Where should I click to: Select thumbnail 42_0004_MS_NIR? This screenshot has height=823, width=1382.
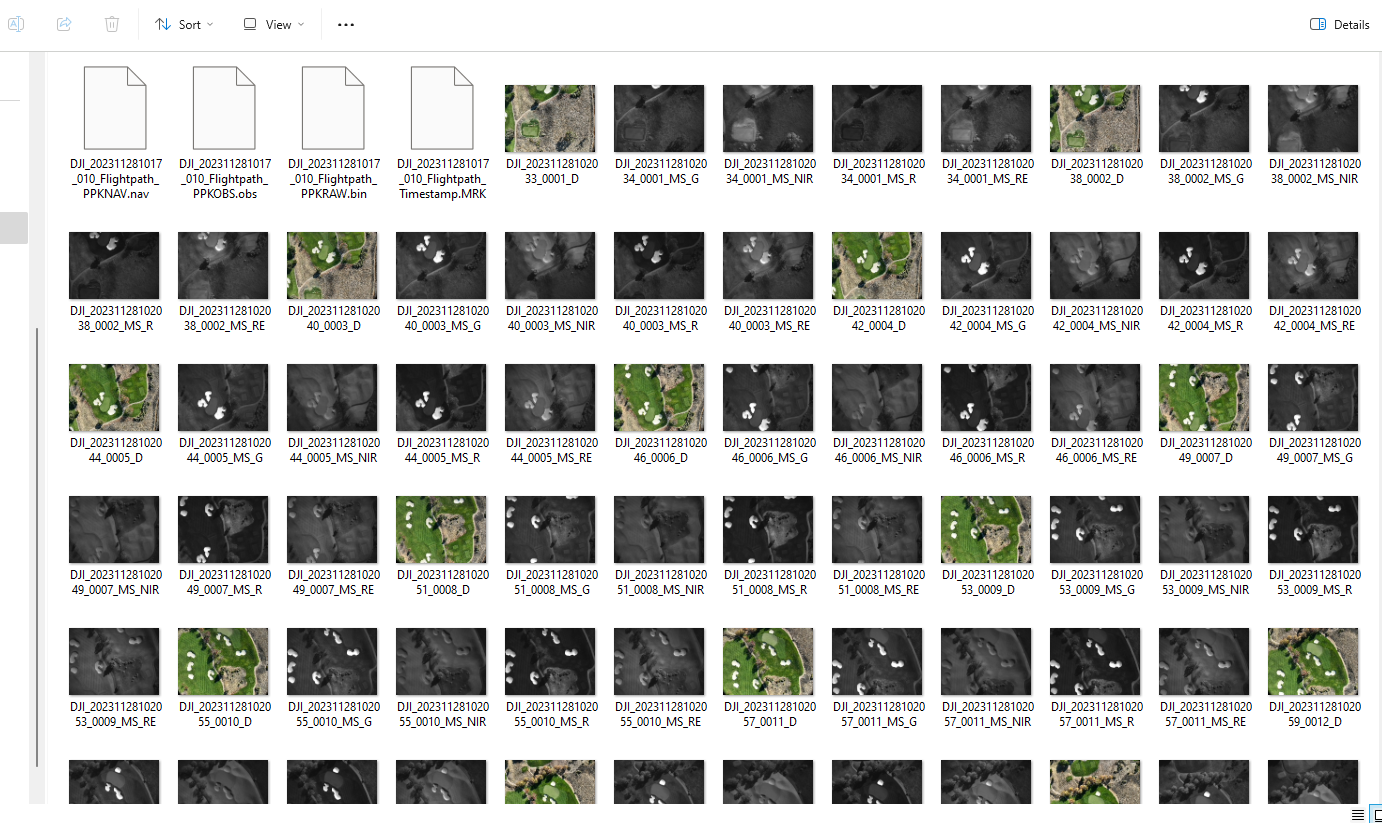[x=1095, y=266]
